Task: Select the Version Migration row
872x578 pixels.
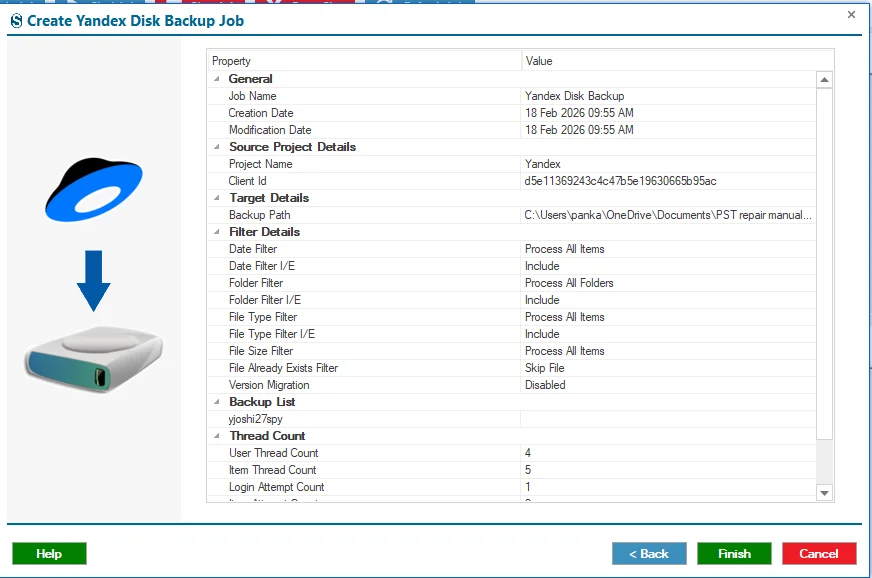Action: [512, 385]
